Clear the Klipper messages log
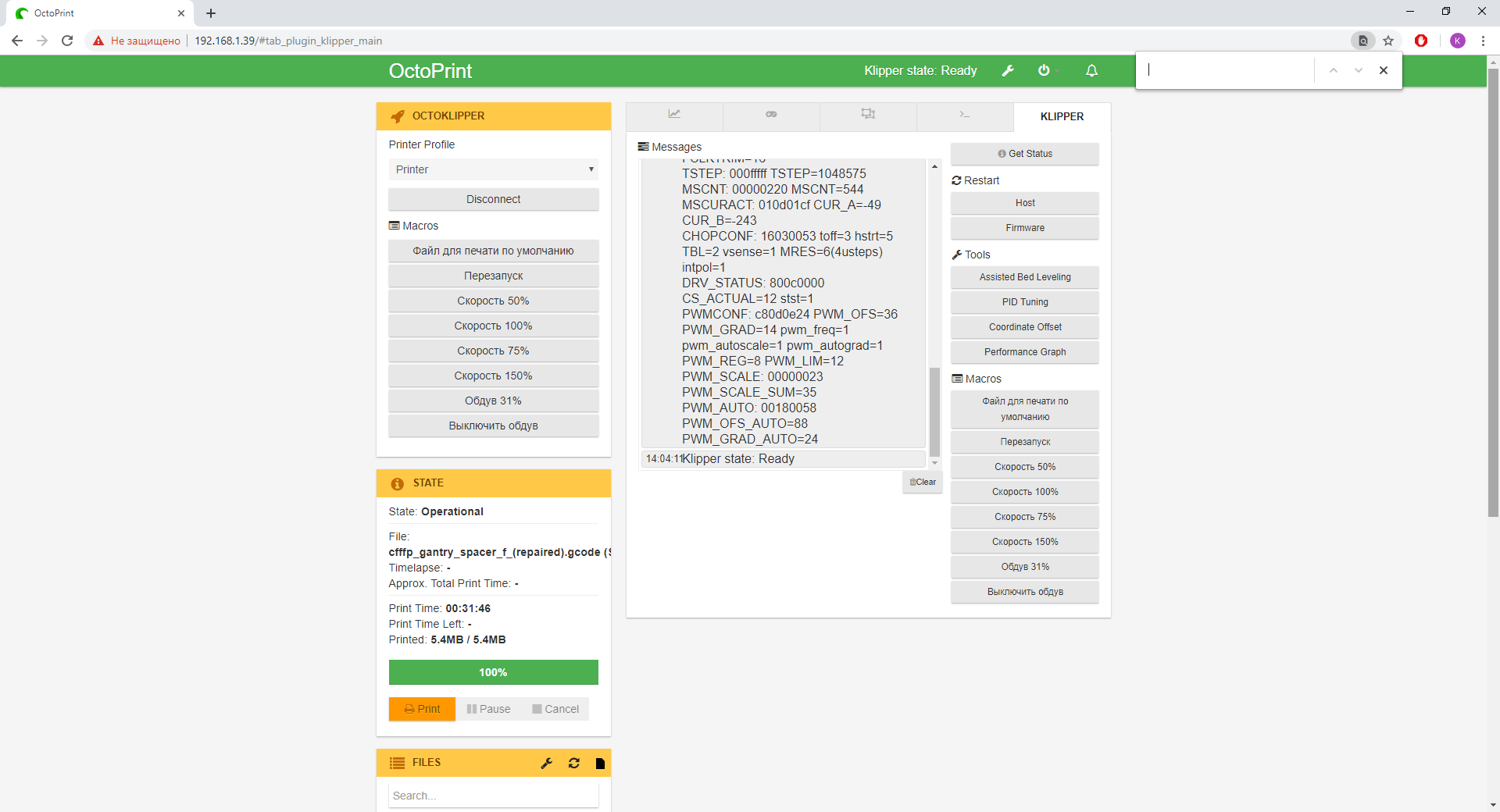The image size is (1500, 812). tap(923, 483)
